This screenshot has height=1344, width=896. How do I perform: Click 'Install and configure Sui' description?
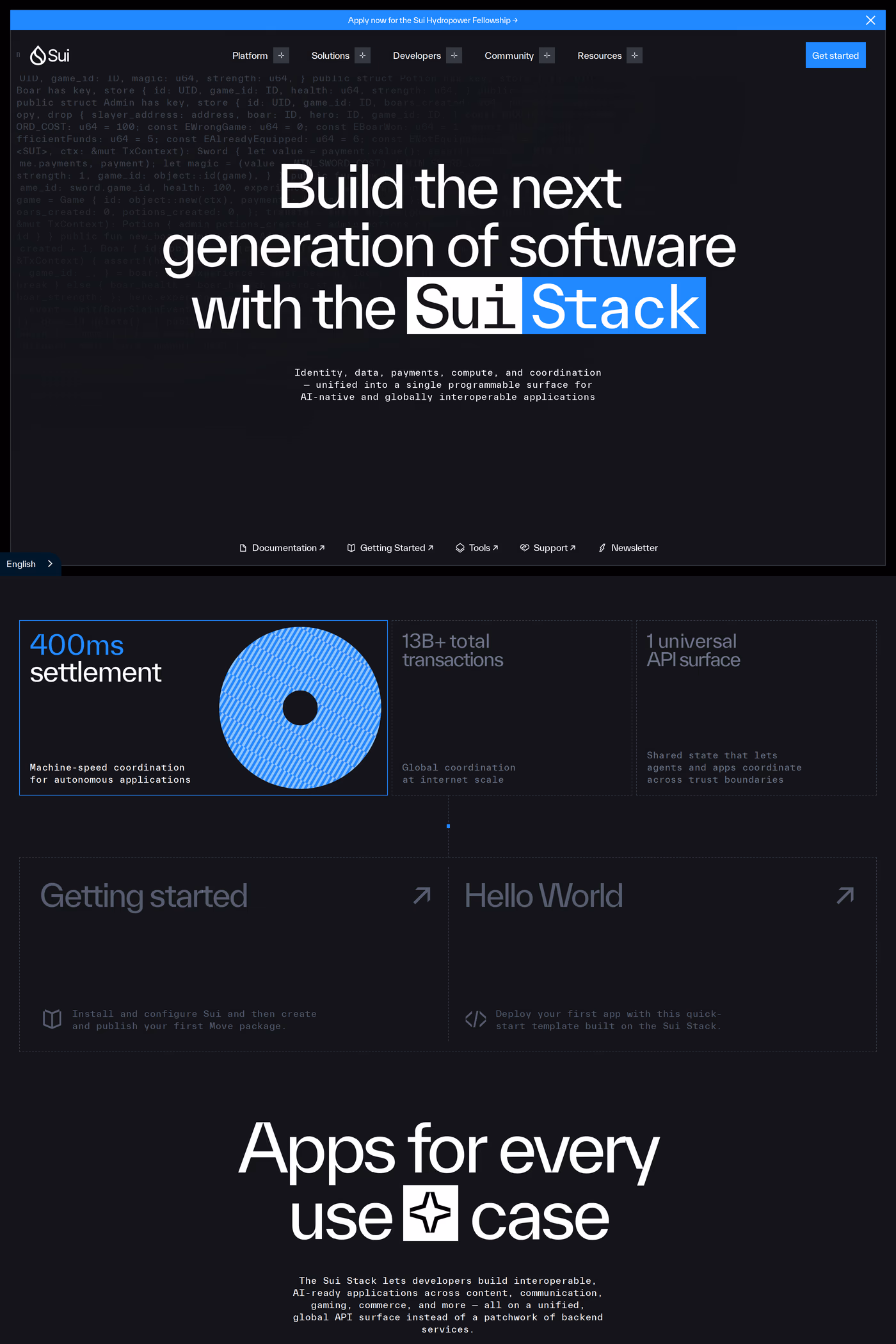click(x=195, y=1020)
